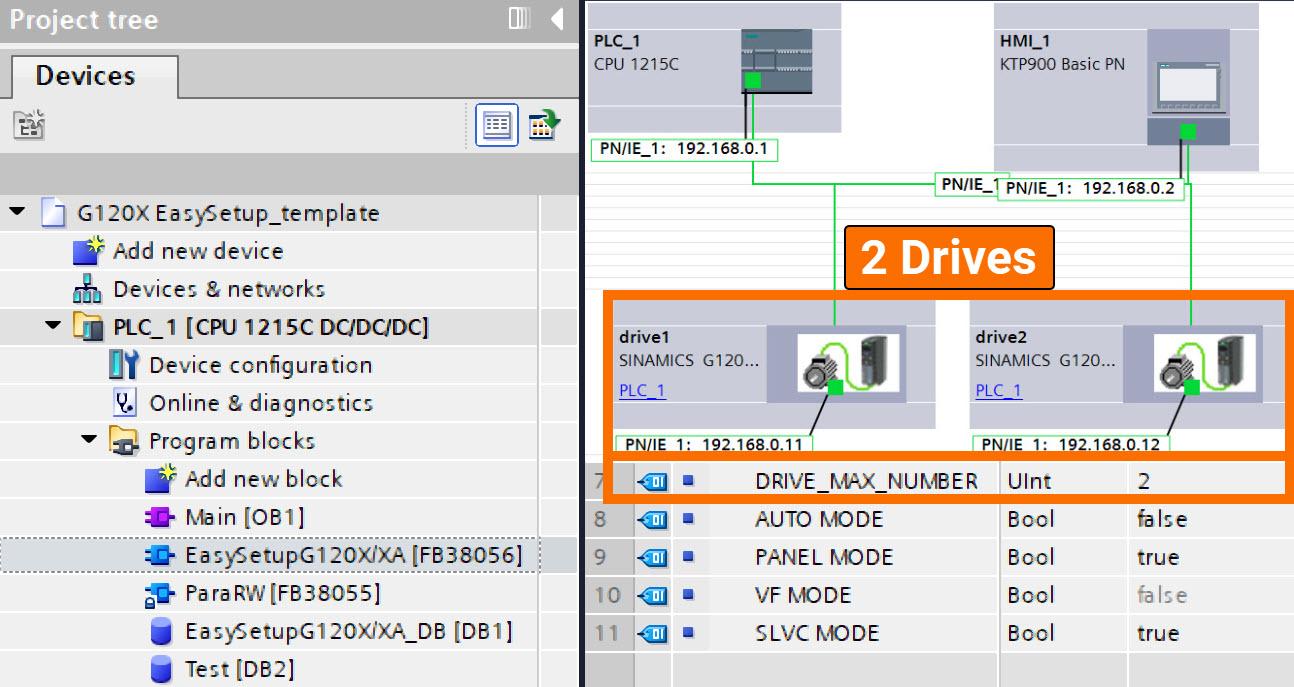Click the AUTO MODE name cell
The height and width of the screenshot is (687, 1294).
[819, 519]
